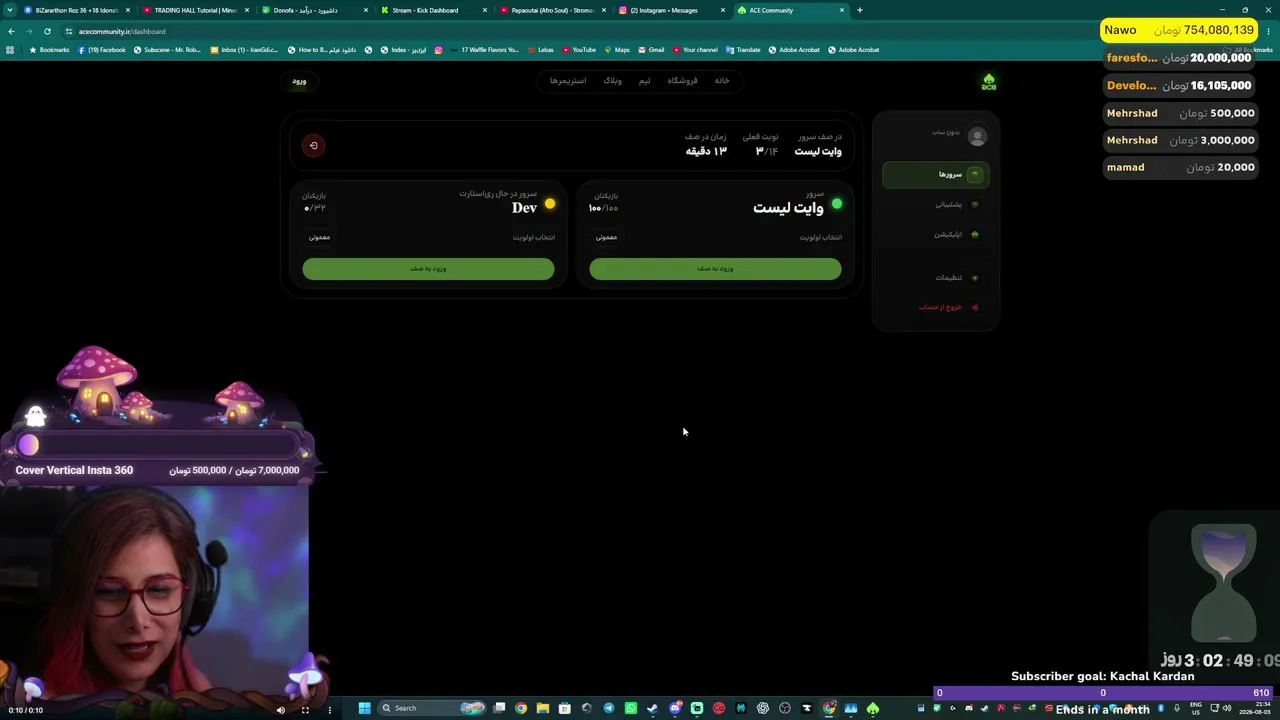Open تنظیمات (settings) in the sidebar
1280x720 pixels.
click(x=936, y=278)
